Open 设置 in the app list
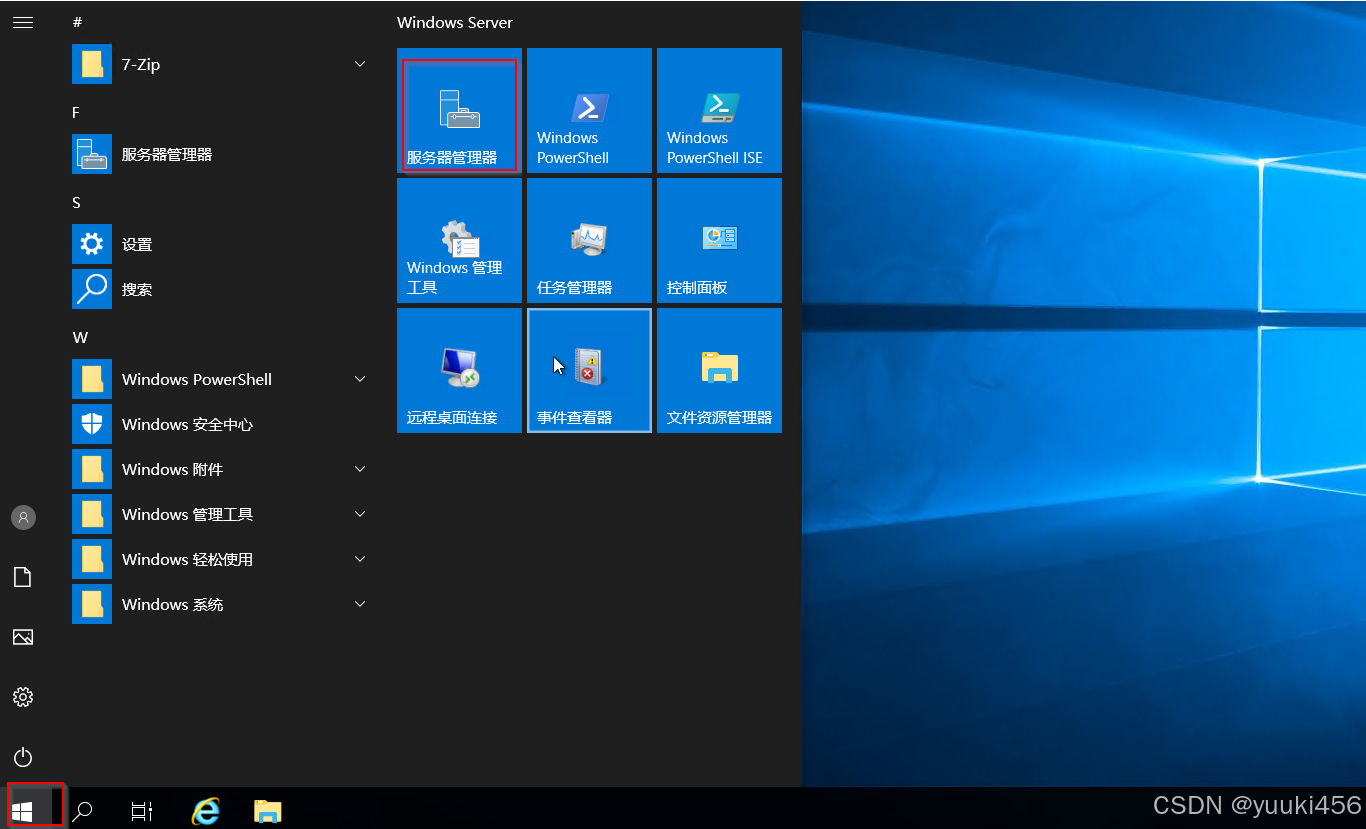This screenshot has height=829, width=1366. pos(222,244)
